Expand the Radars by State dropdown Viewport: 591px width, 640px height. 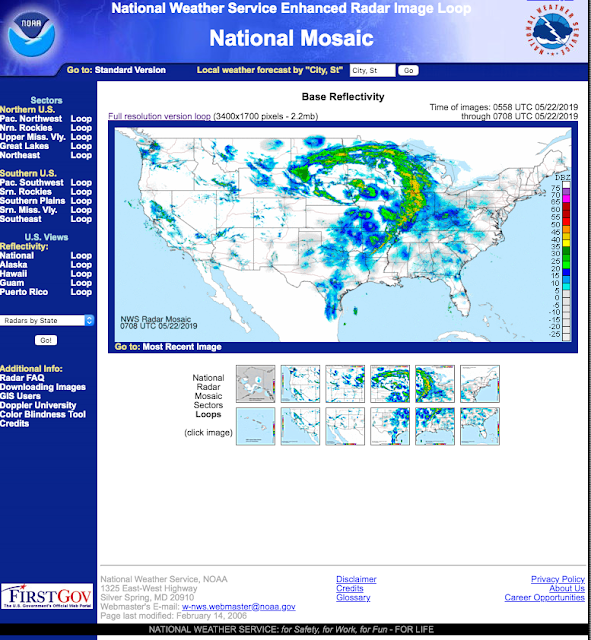pos(47,320)
